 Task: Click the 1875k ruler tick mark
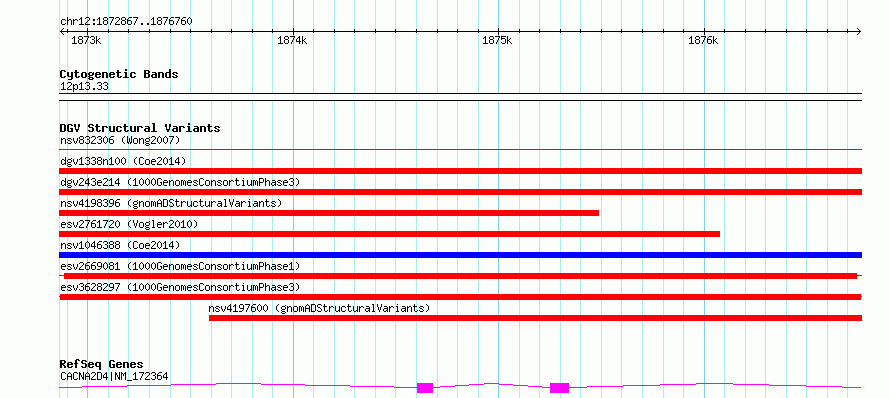[x=498, y=31]
